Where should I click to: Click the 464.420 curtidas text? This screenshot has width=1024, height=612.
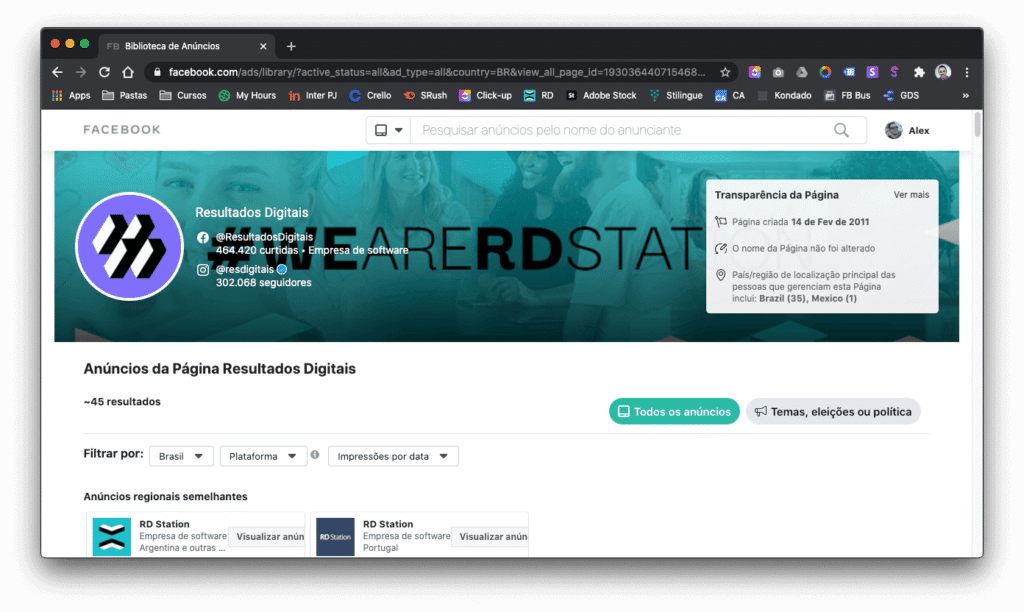[x=257, y=250]
